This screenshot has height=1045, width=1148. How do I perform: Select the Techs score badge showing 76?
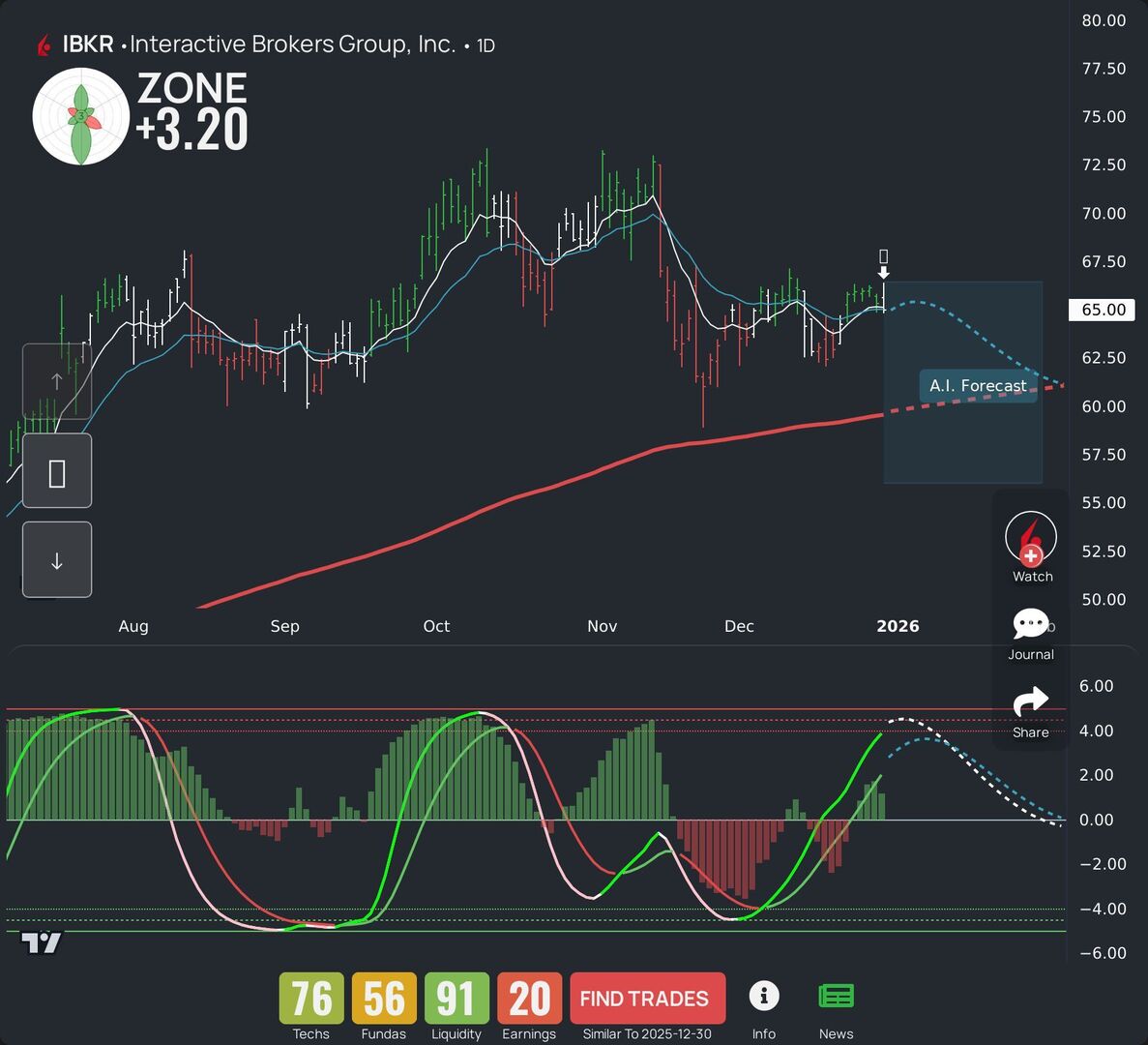tap(309, 998)
